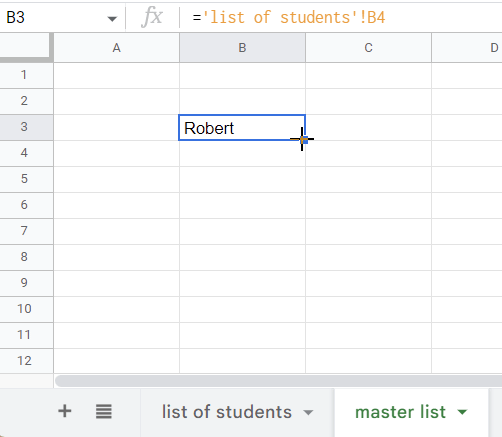The width and height of the screenshot is (502, 437).
Task: Select row 7 header
Action: coord(26,231)
